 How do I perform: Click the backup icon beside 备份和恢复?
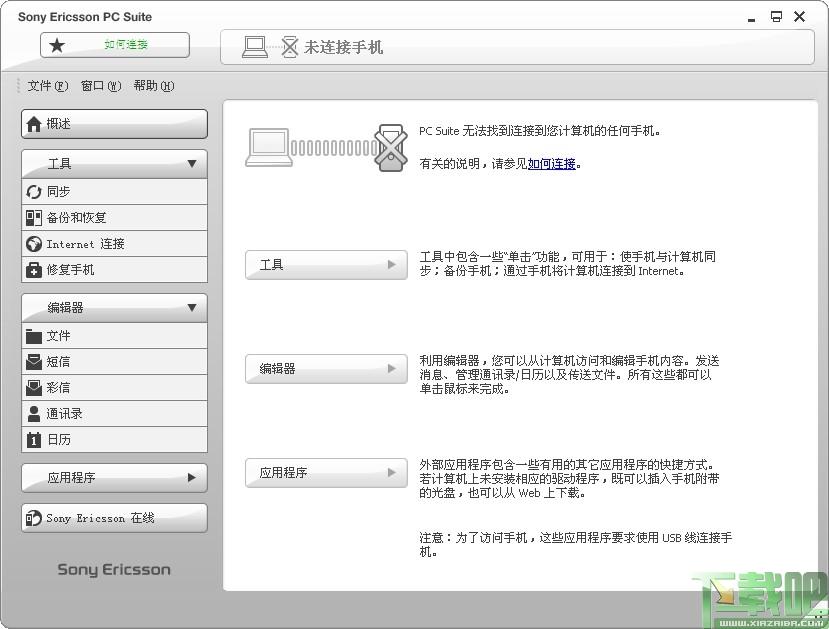(33, 218)
